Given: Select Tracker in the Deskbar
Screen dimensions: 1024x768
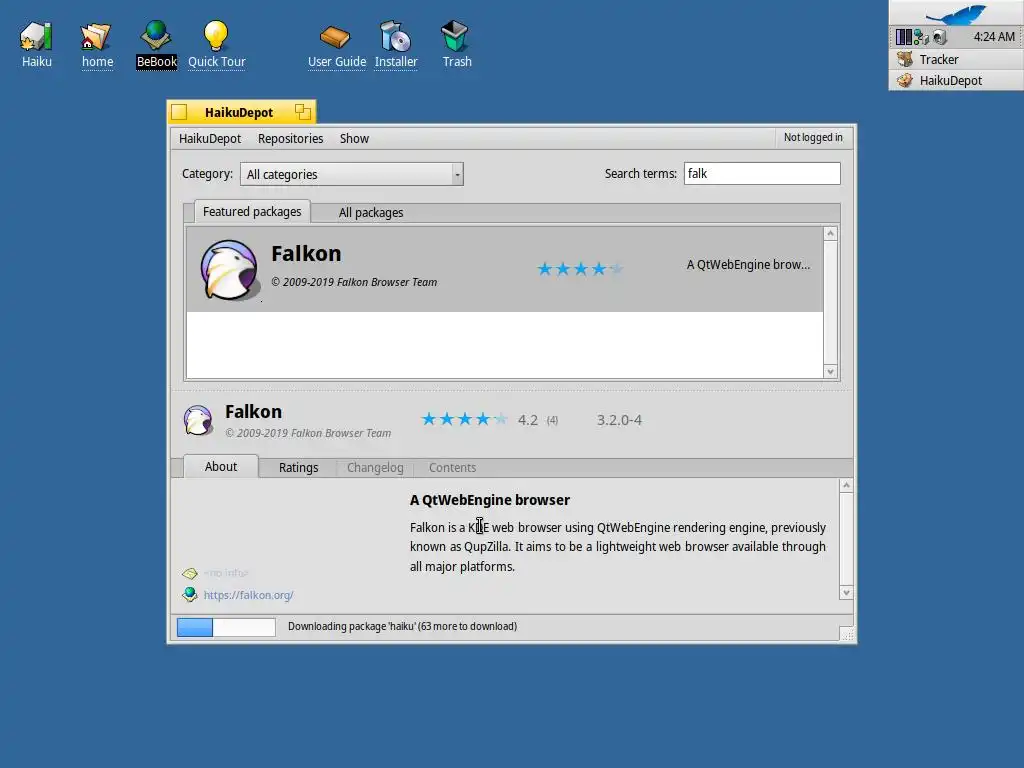Looking at the screenshot, I should pos(956,59).
